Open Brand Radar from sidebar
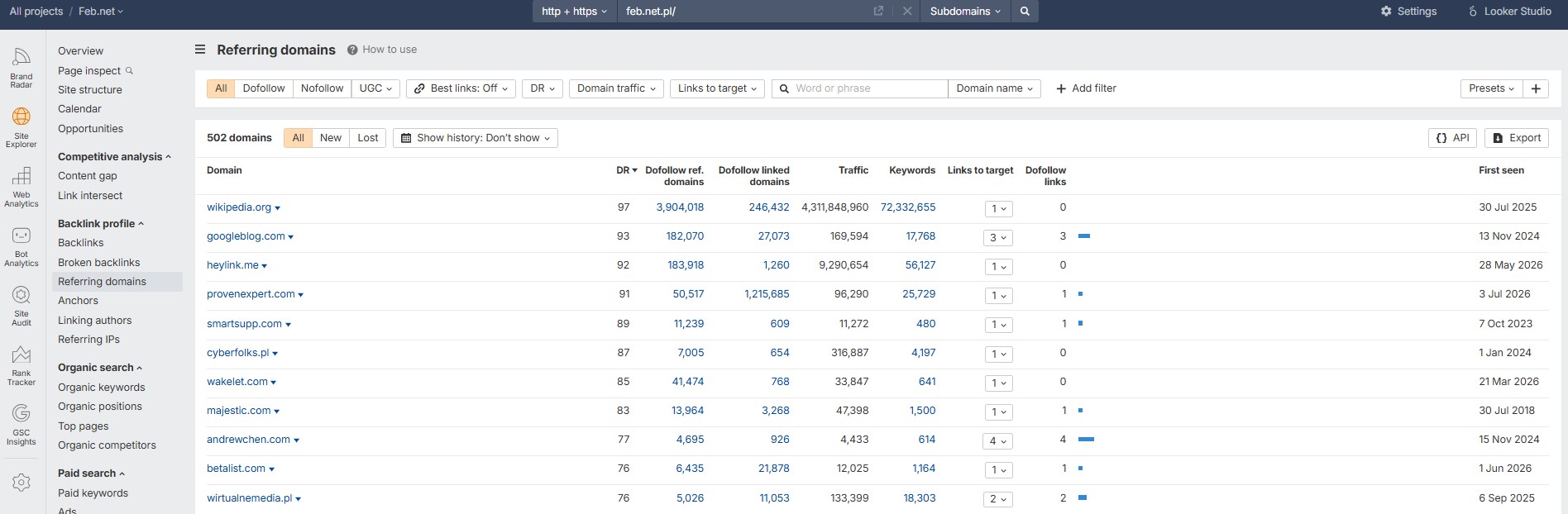 coord(22,68)
